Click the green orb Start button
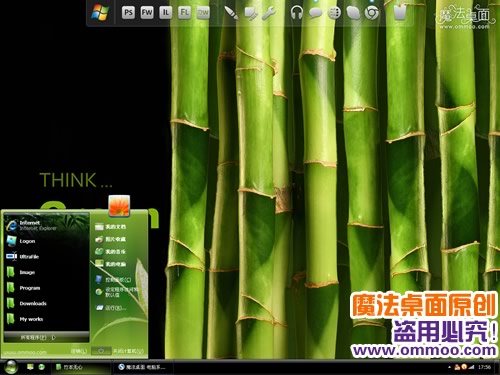The image size is (500, 375). (x=11, y=367)
